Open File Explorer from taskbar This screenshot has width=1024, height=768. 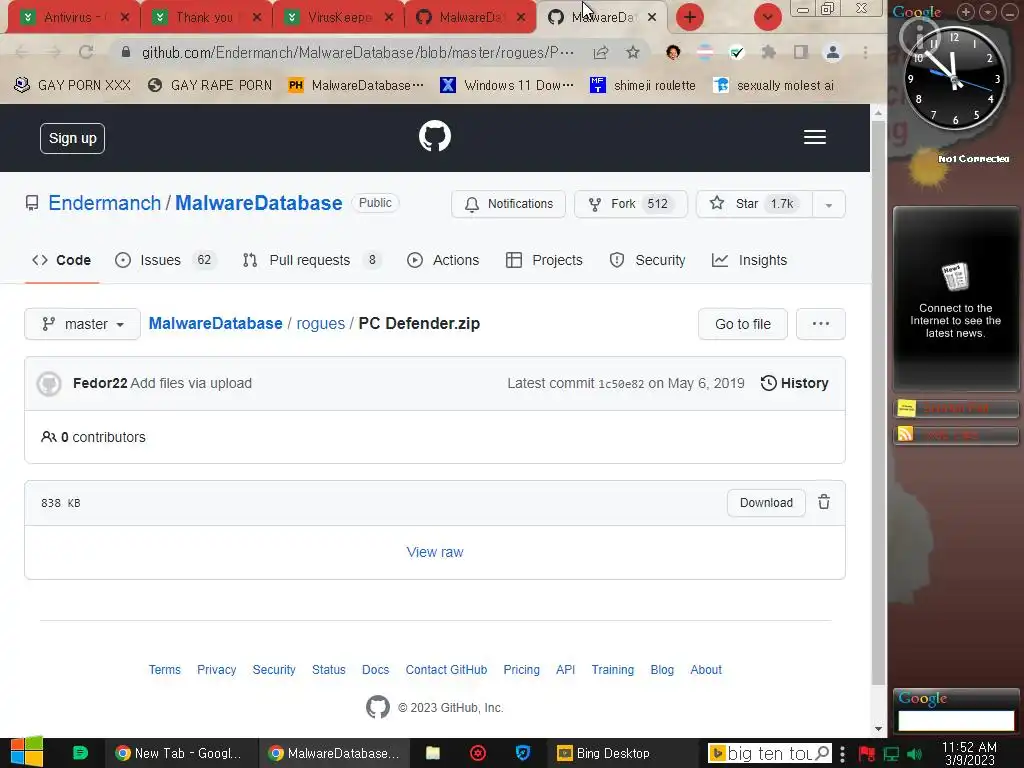433,753
